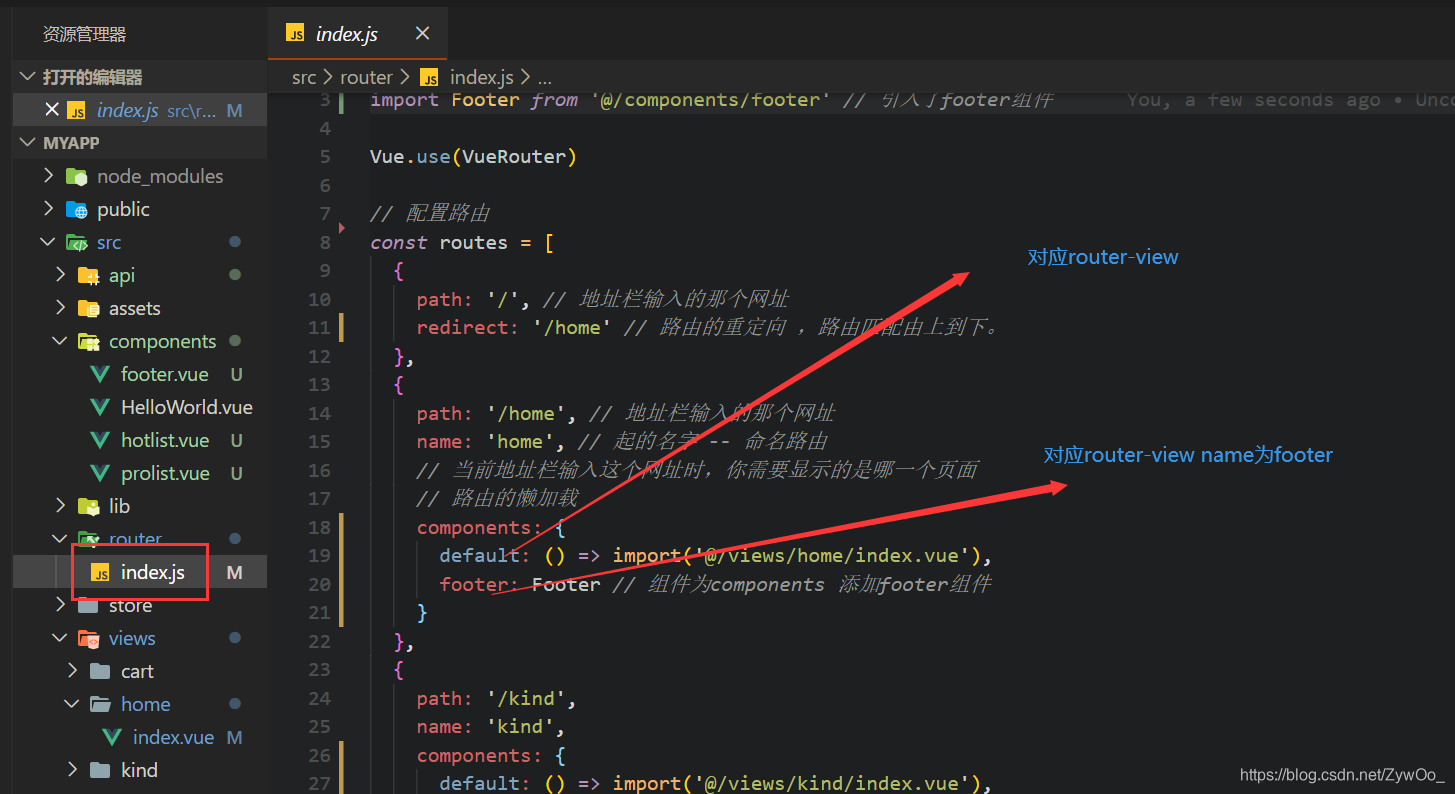Screen dimensions: 1455x794
Task: Click the JS icon in the editor tab
Action: [x=295, y=34]
